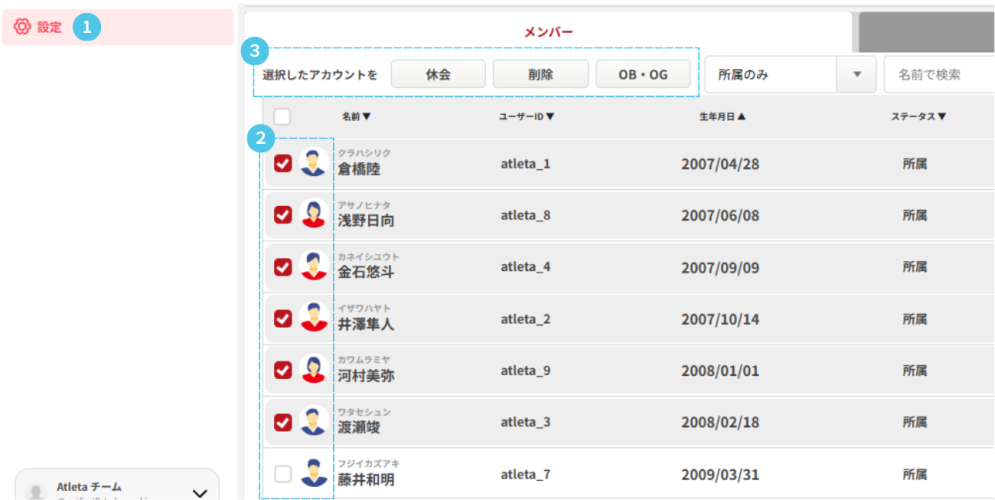Click avatar icon of 藤井和明
This screenshot has height=500, width=995.
tap(313, 474)
